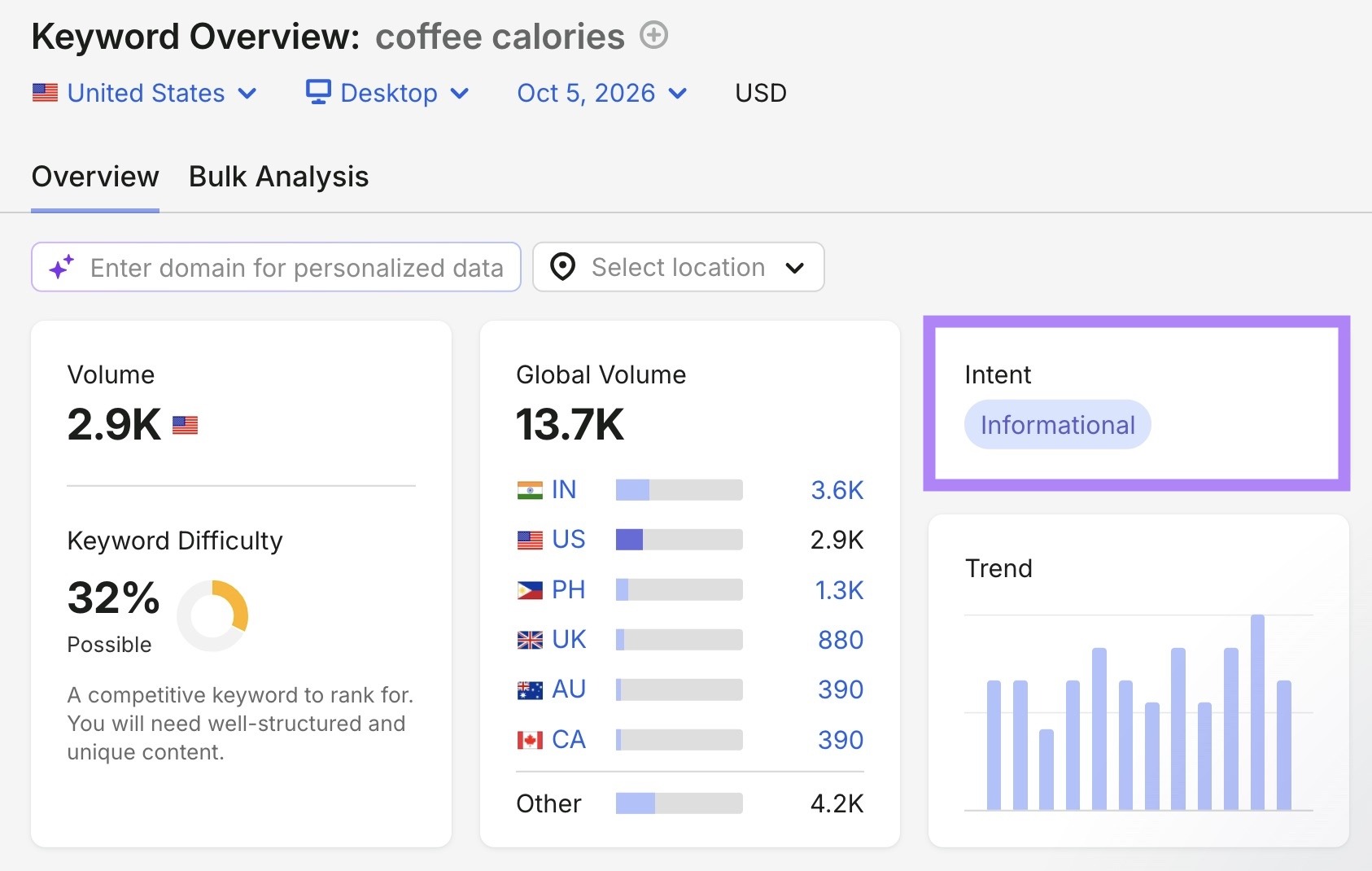Open the United States country dropdown

(x=145, y=93)
